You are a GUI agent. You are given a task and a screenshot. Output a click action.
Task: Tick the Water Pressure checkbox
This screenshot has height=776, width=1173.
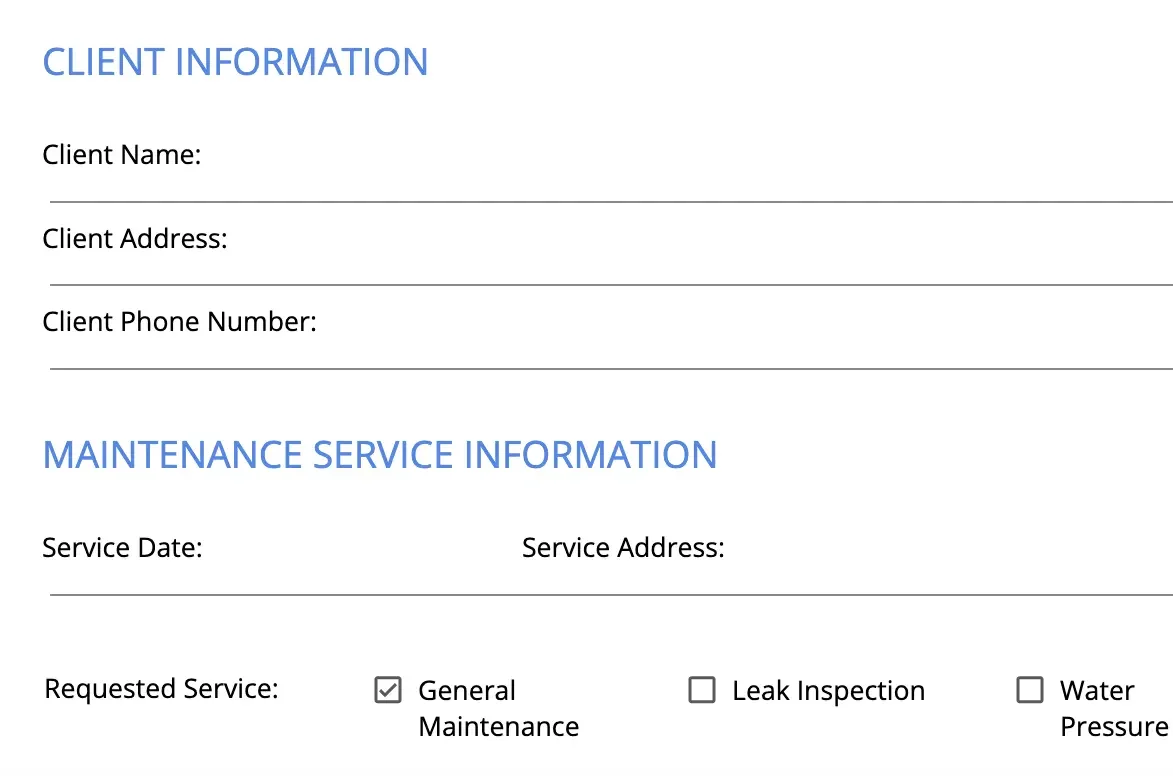[1030, 690]
